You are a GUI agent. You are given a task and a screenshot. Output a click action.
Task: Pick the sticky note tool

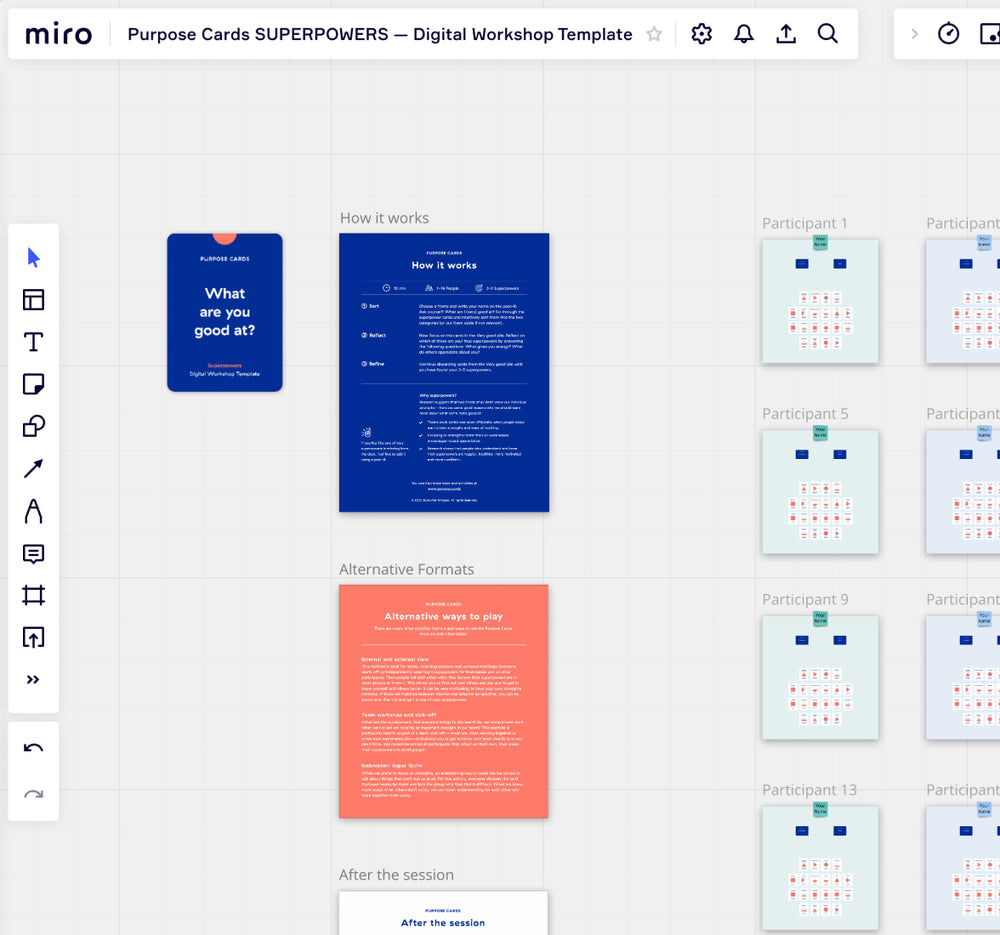point(33,384)
